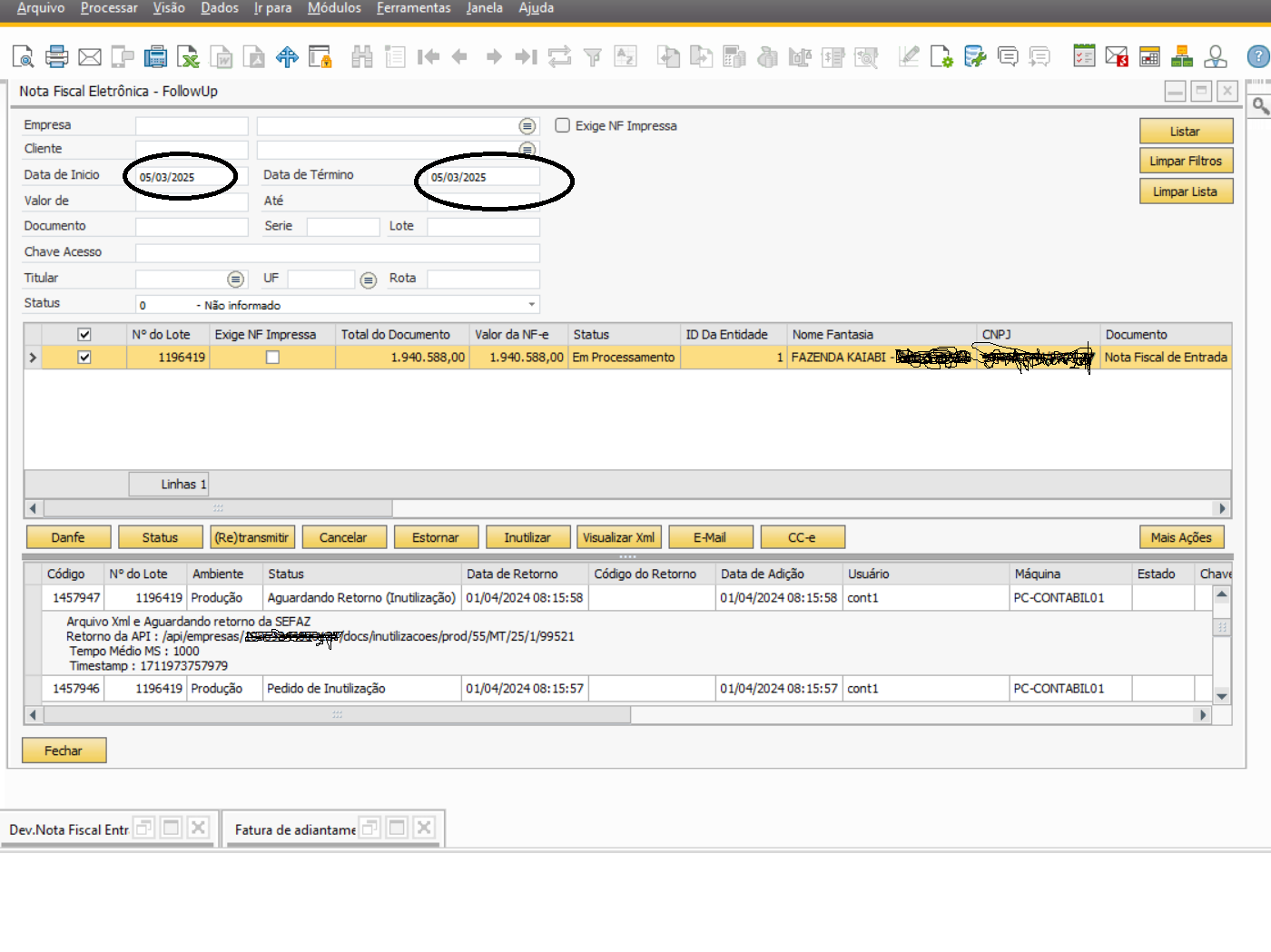Open the Empresa choose-from-list picker
This screenshot has height=952, width=1271.
tap(527, 126)
